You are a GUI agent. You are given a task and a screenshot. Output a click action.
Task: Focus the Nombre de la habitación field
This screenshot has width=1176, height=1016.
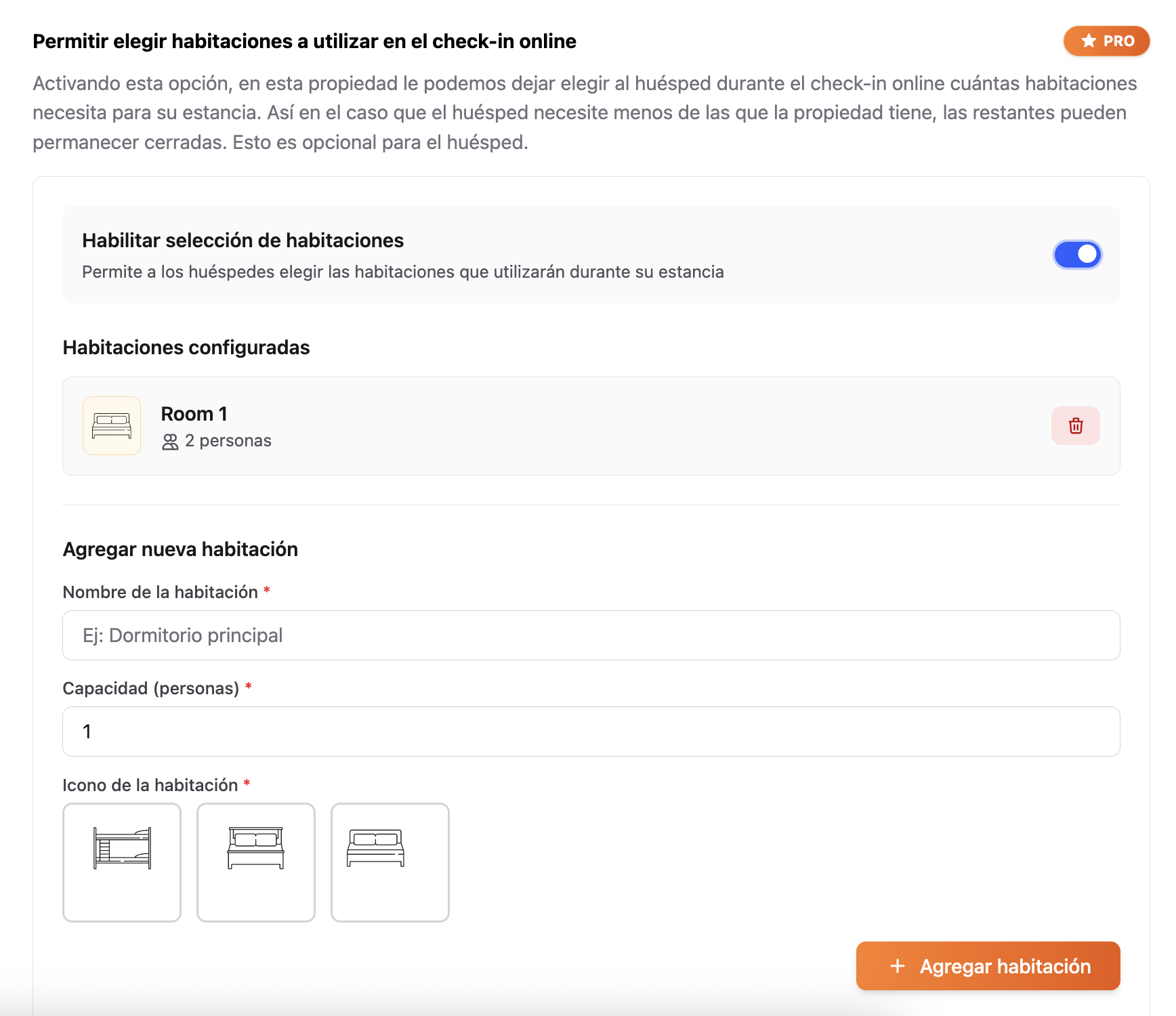click(591, 635)
